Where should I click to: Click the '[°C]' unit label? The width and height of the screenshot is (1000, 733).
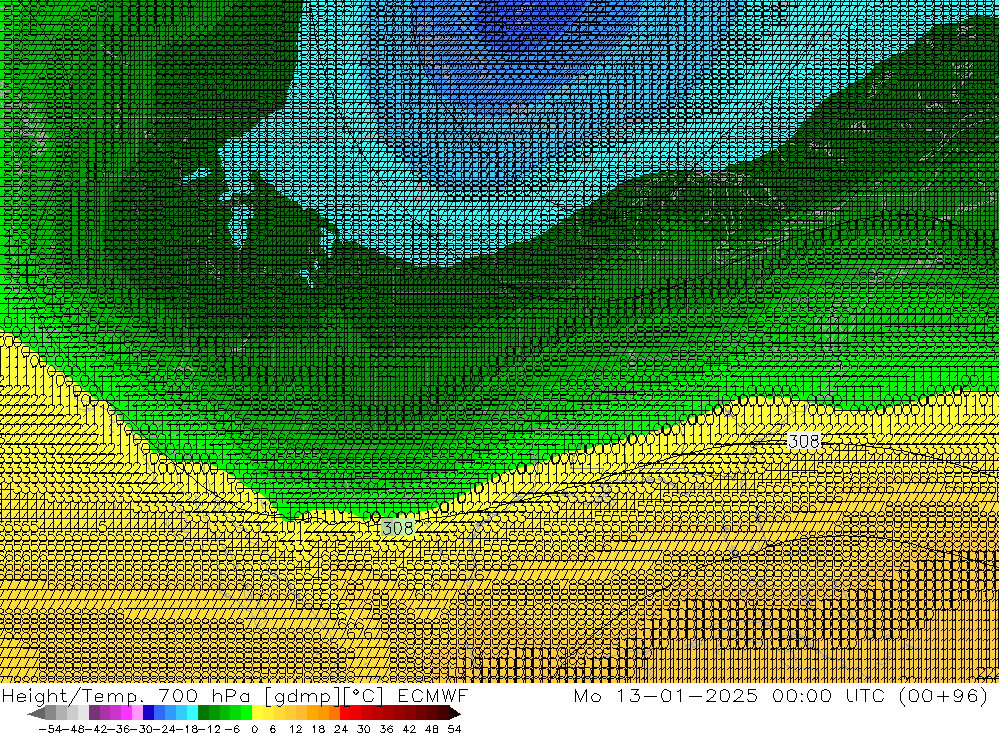point(363,695)
